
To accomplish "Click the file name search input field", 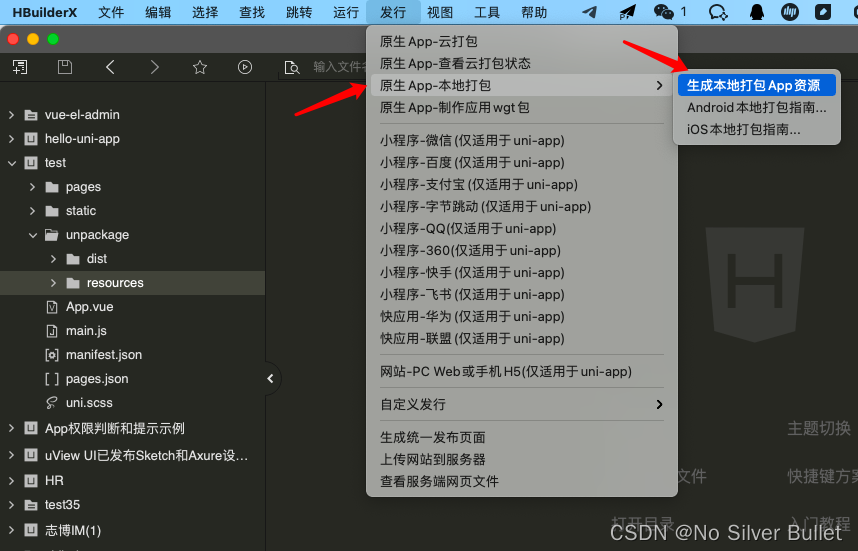I will [x=339, y=67].
